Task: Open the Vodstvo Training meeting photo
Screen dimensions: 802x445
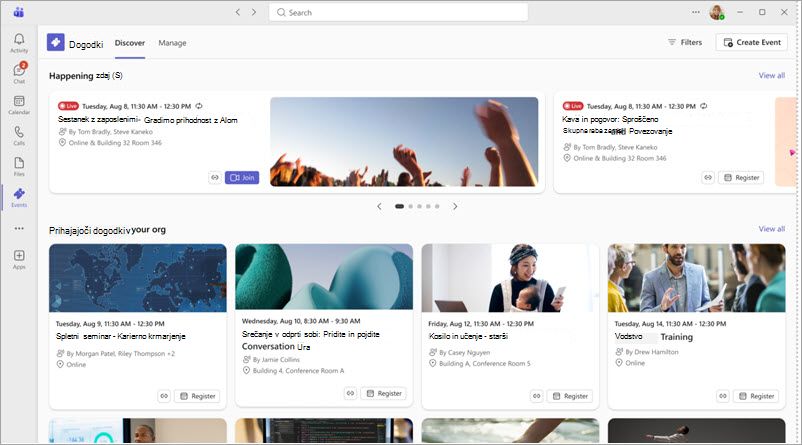Action: click(696, 278)
